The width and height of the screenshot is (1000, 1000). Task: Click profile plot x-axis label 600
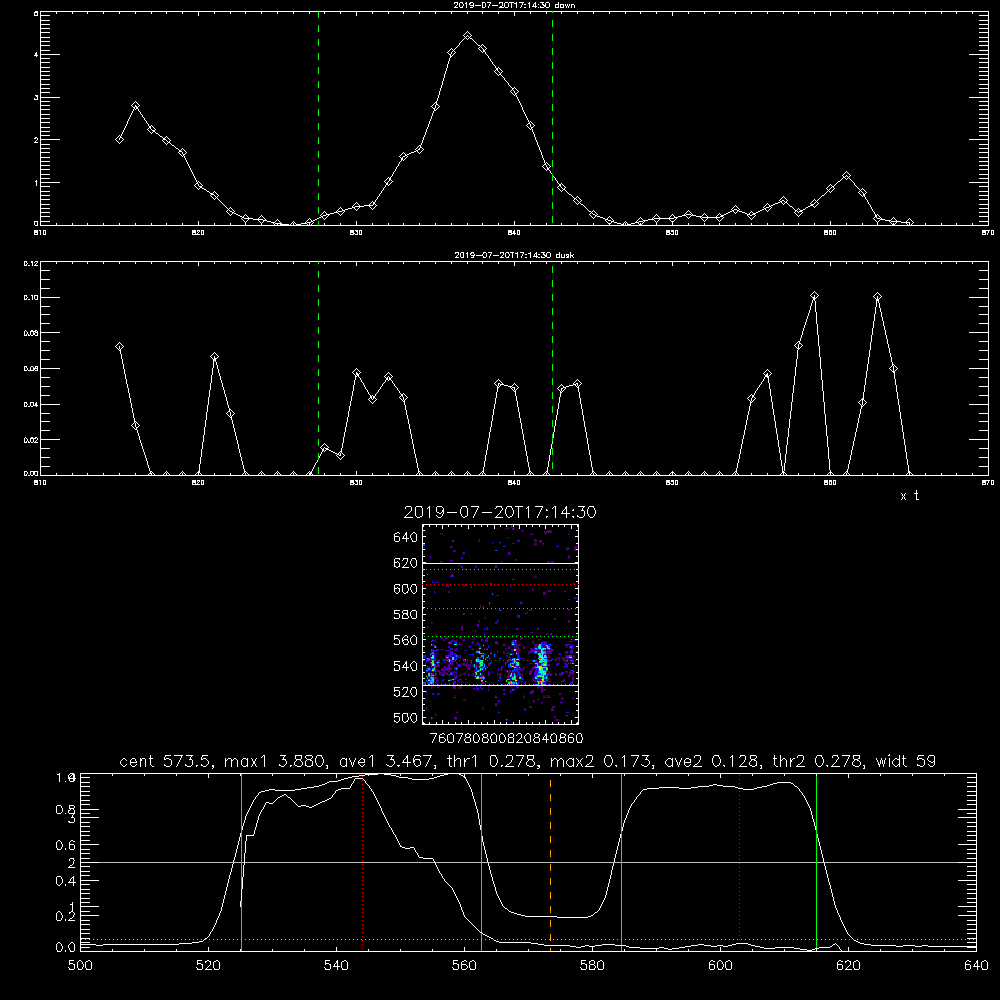720,966
